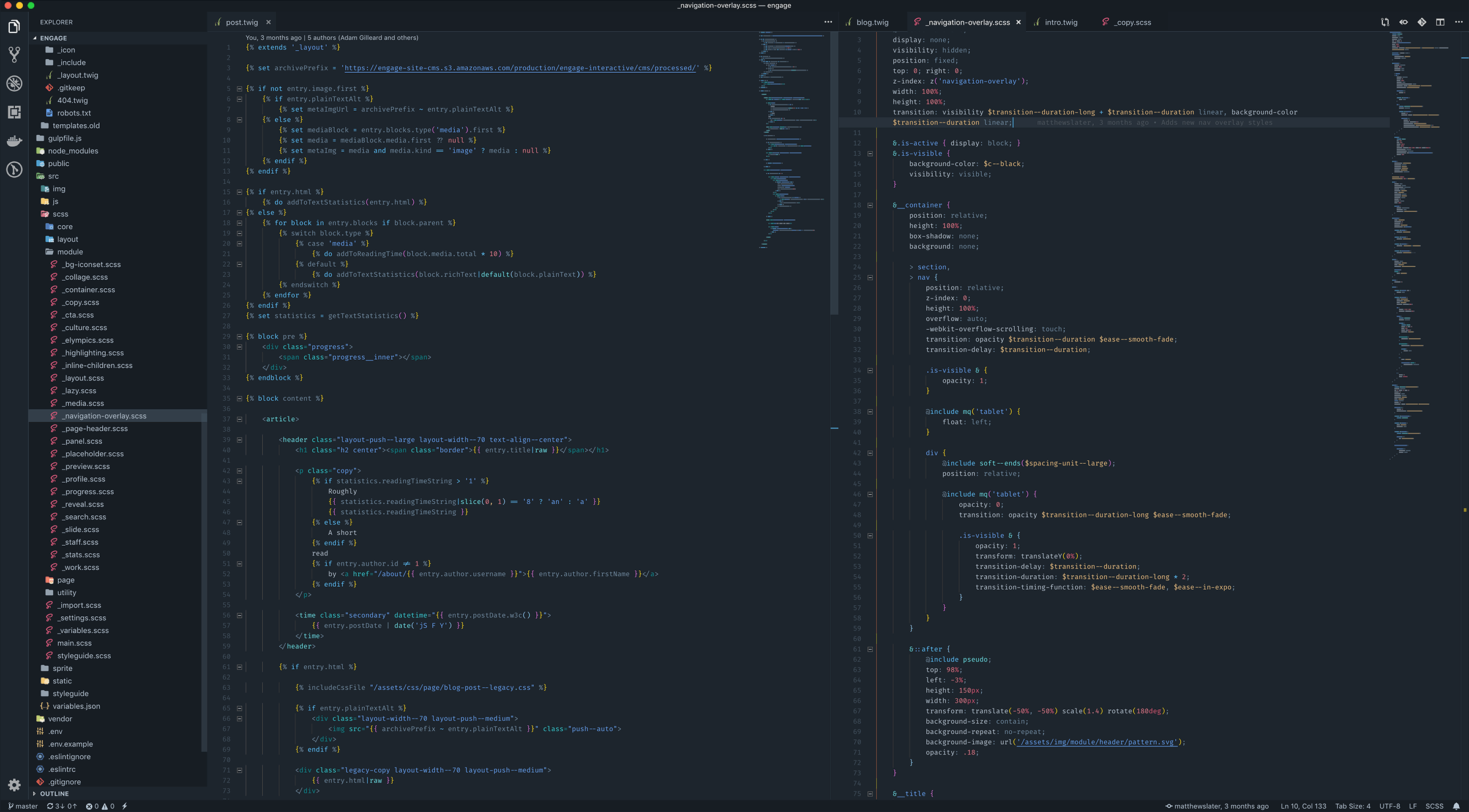1469x812 pixels.
Task: Switch to the blog.twig tab
Action: tap(871, 22)
